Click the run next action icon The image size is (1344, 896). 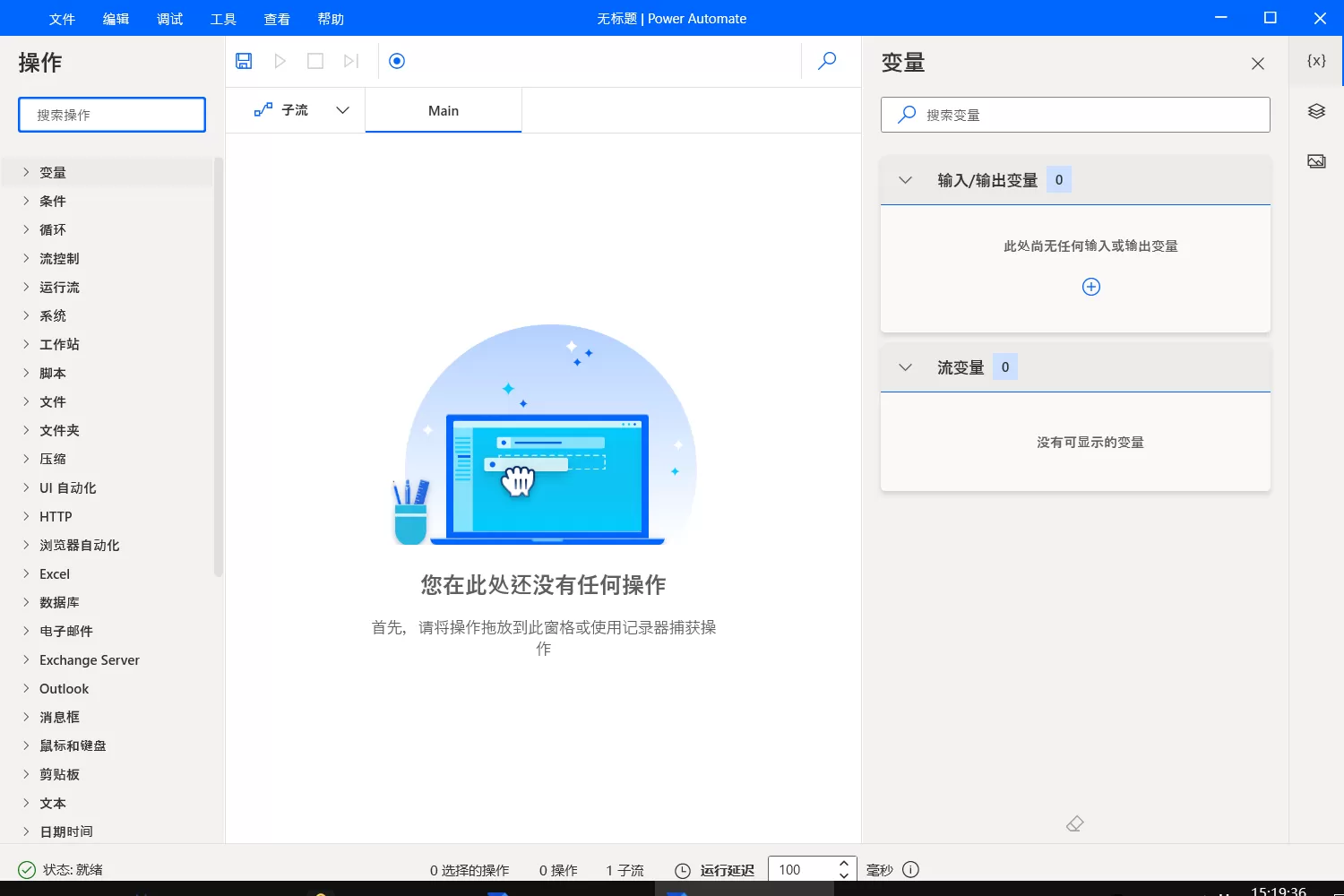350,60
